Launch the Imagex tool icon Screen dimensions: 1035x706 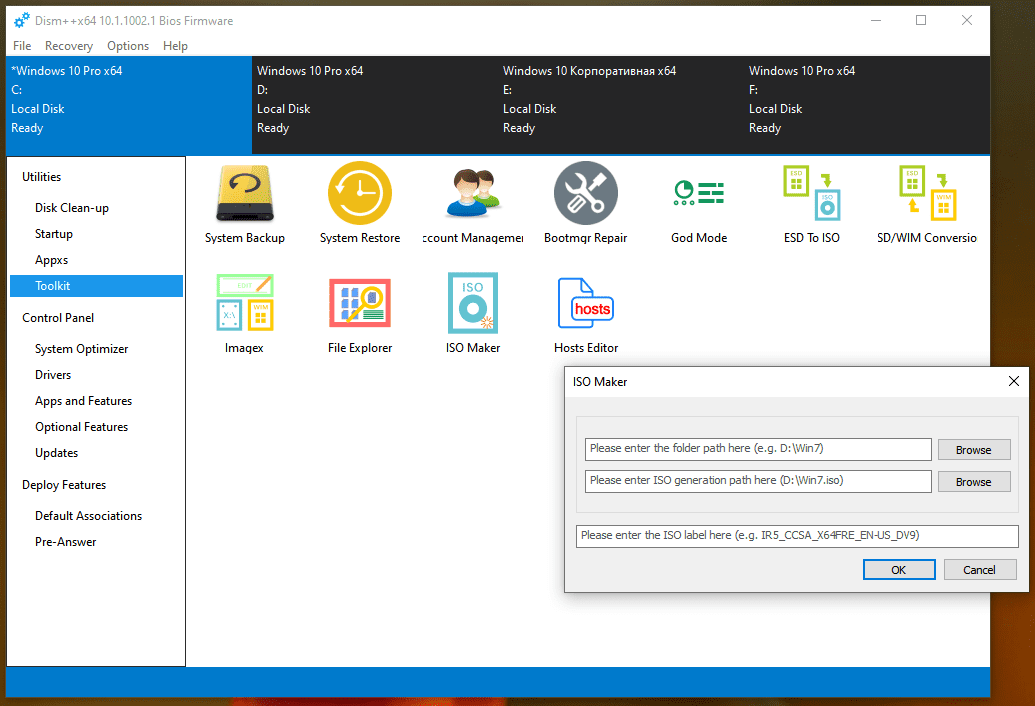(245, 303)
